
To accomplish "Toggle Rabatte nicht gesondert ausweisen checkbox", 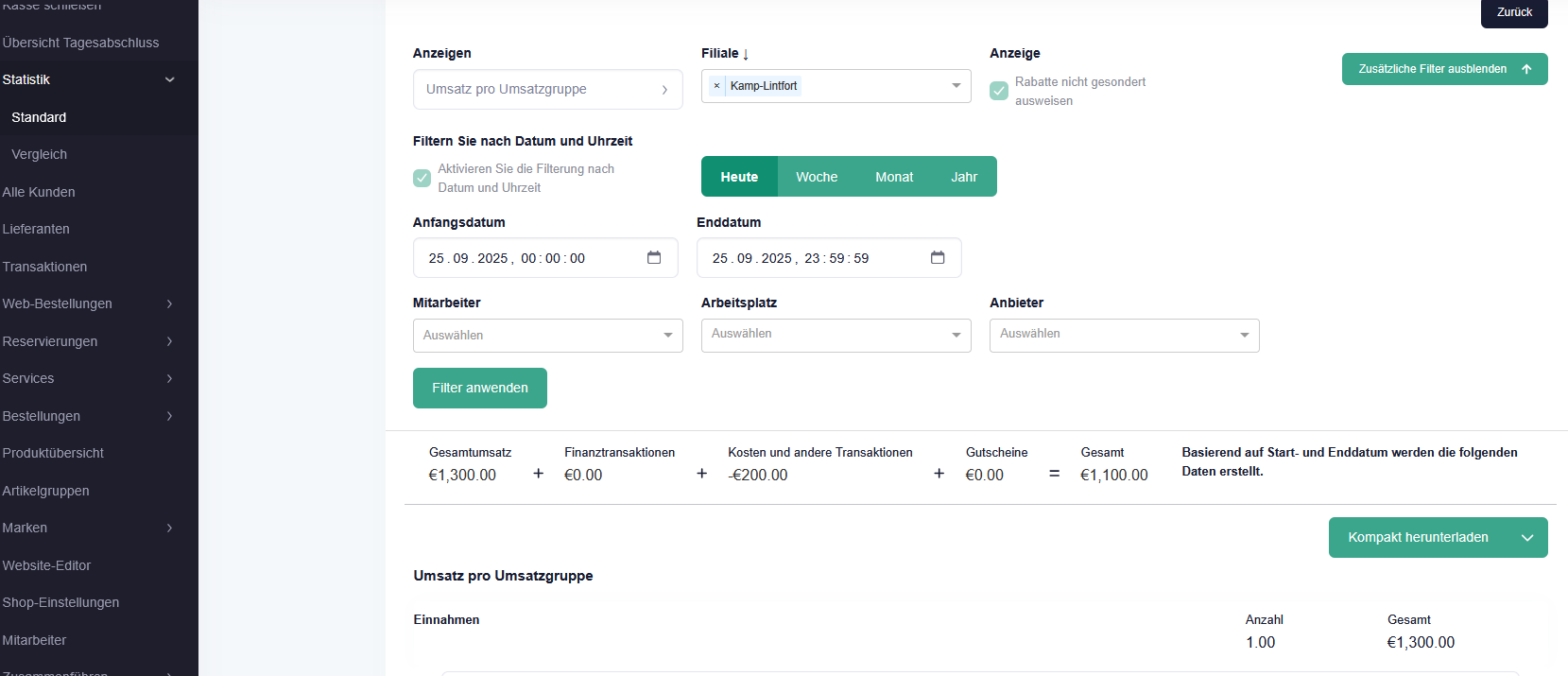I will tap(999, 91).
